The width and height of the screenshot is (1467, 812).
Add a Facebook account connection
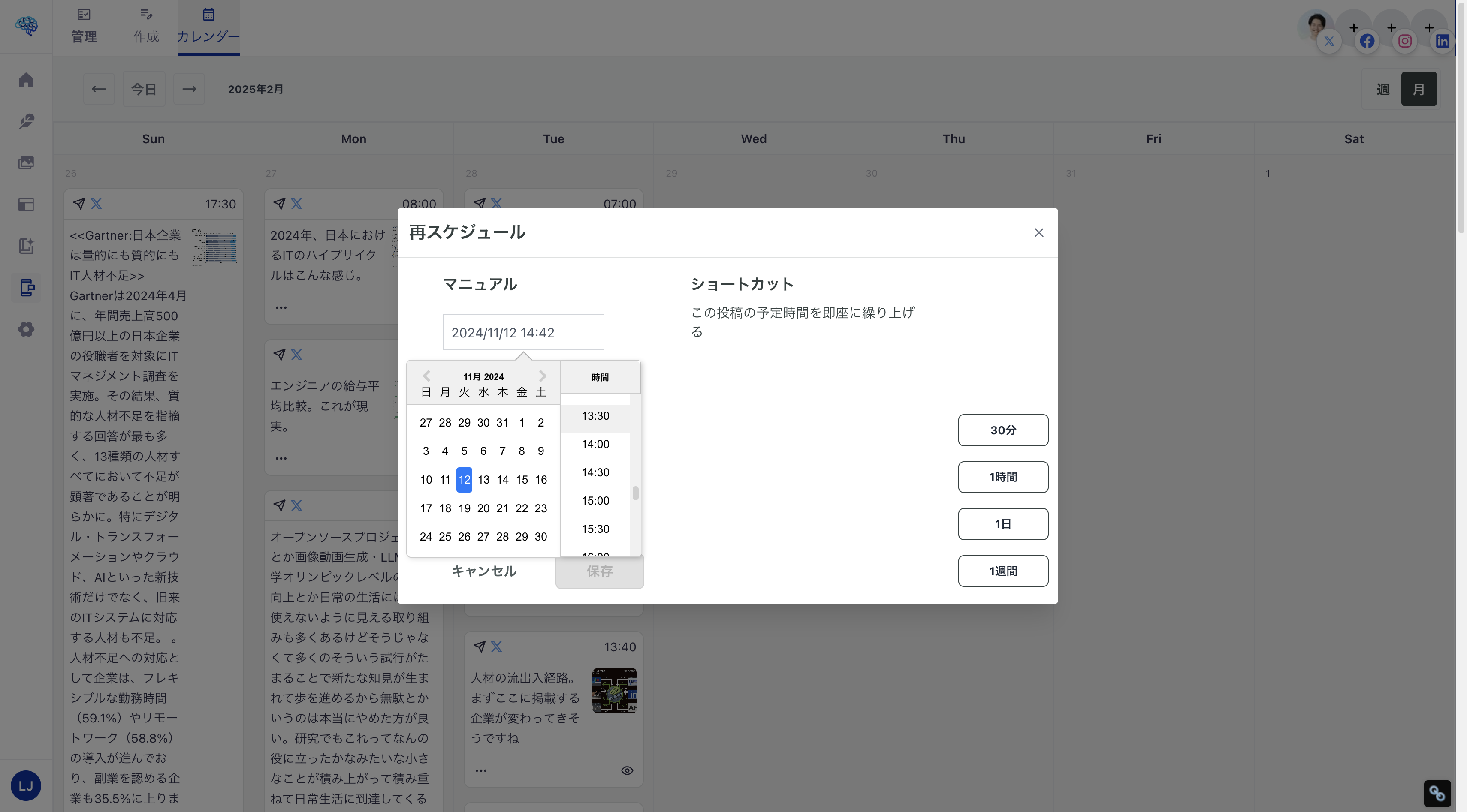pyautogui.click(x=1354, y=27)
